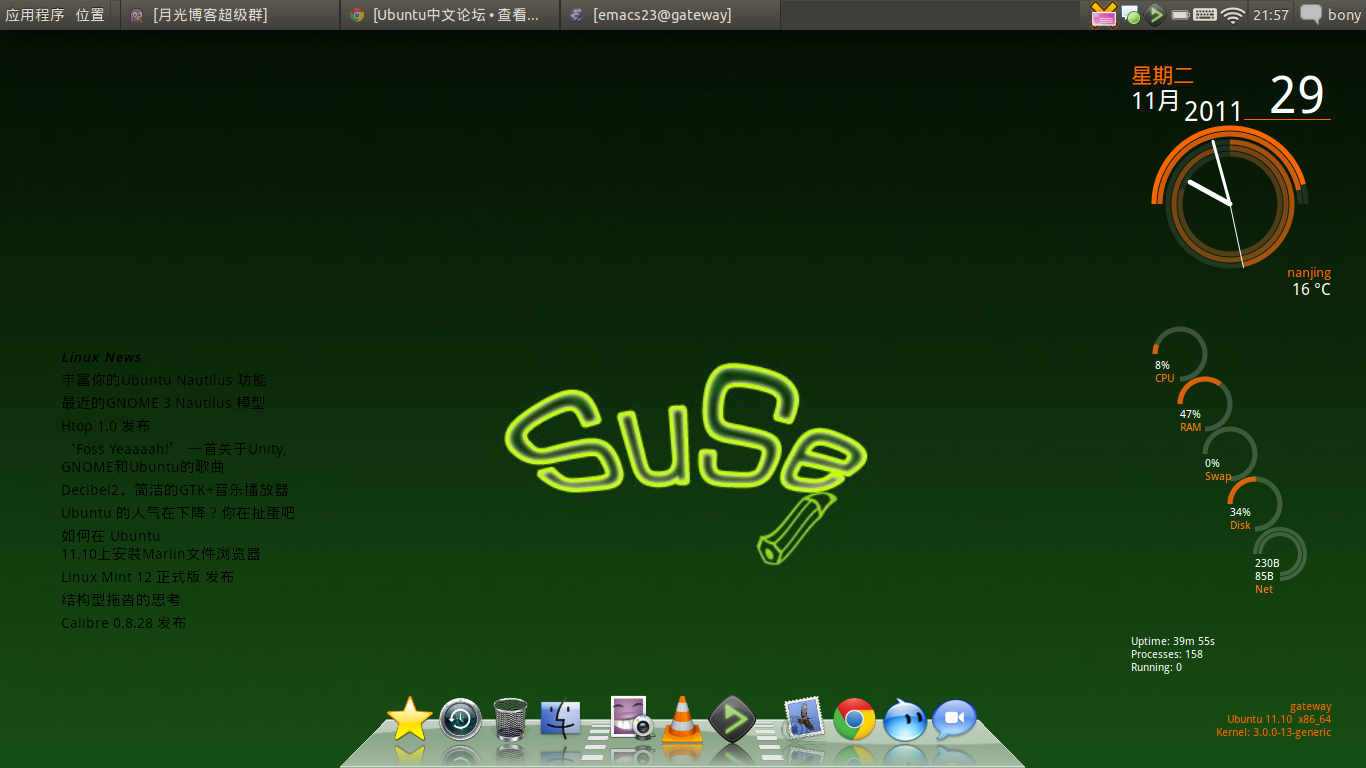Open the Wi-Fi network indicator
This screenshot has width=1366, height=768.
point(1233,15)
